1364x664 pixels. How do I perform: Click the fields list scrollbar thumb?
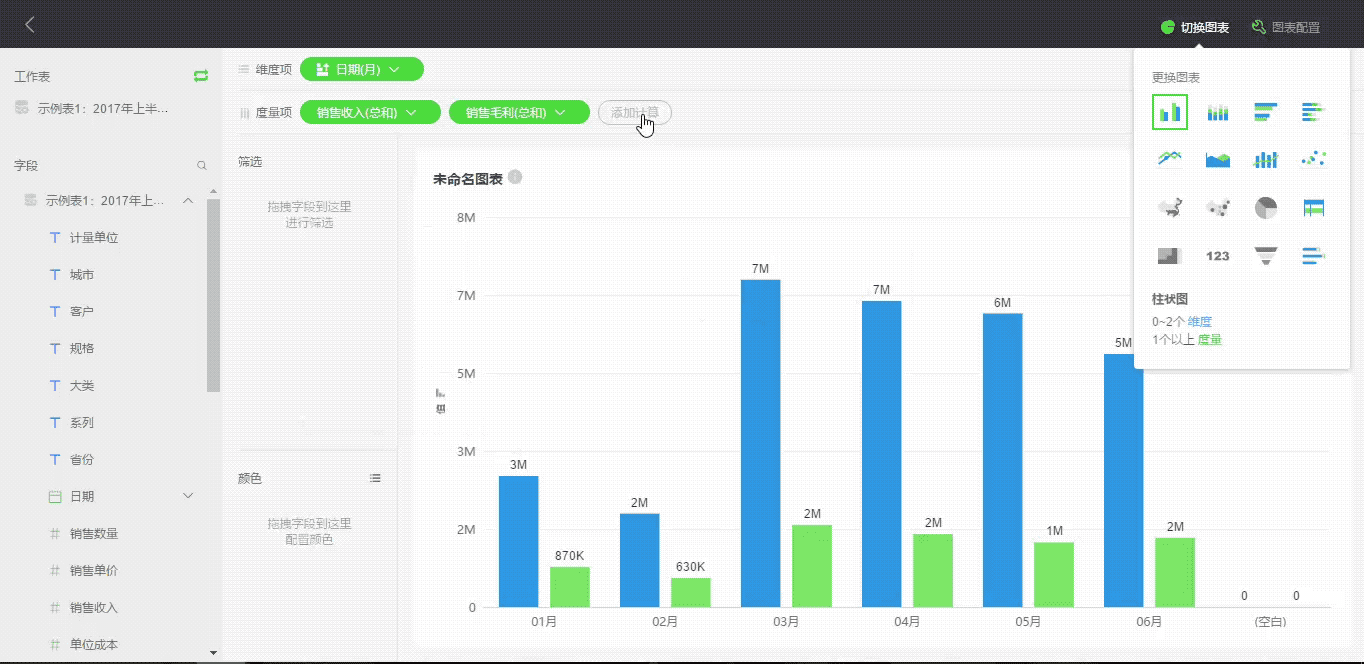point(213,295)
